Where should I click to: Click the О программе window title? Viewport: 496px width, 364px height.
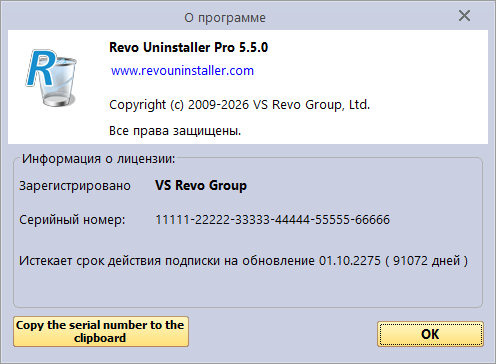pos(225,18)
